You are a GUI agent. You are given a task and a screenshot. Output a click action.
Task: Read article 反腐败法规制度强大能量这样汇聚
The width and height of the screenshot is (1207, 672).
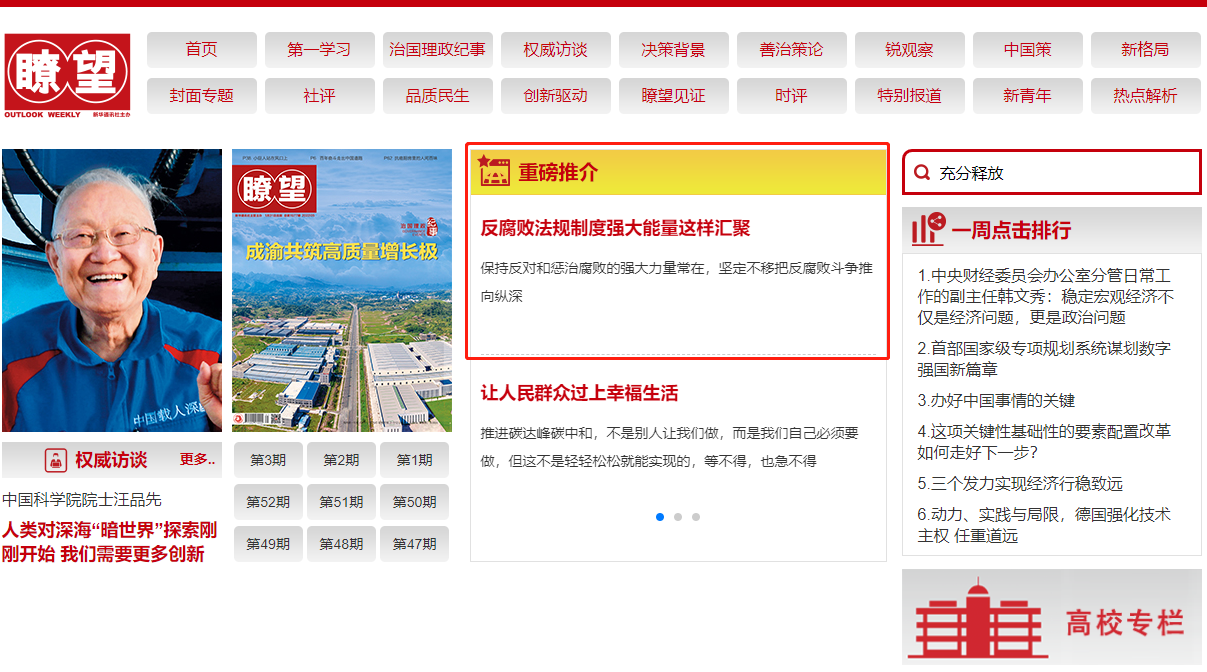coord(615,228)
